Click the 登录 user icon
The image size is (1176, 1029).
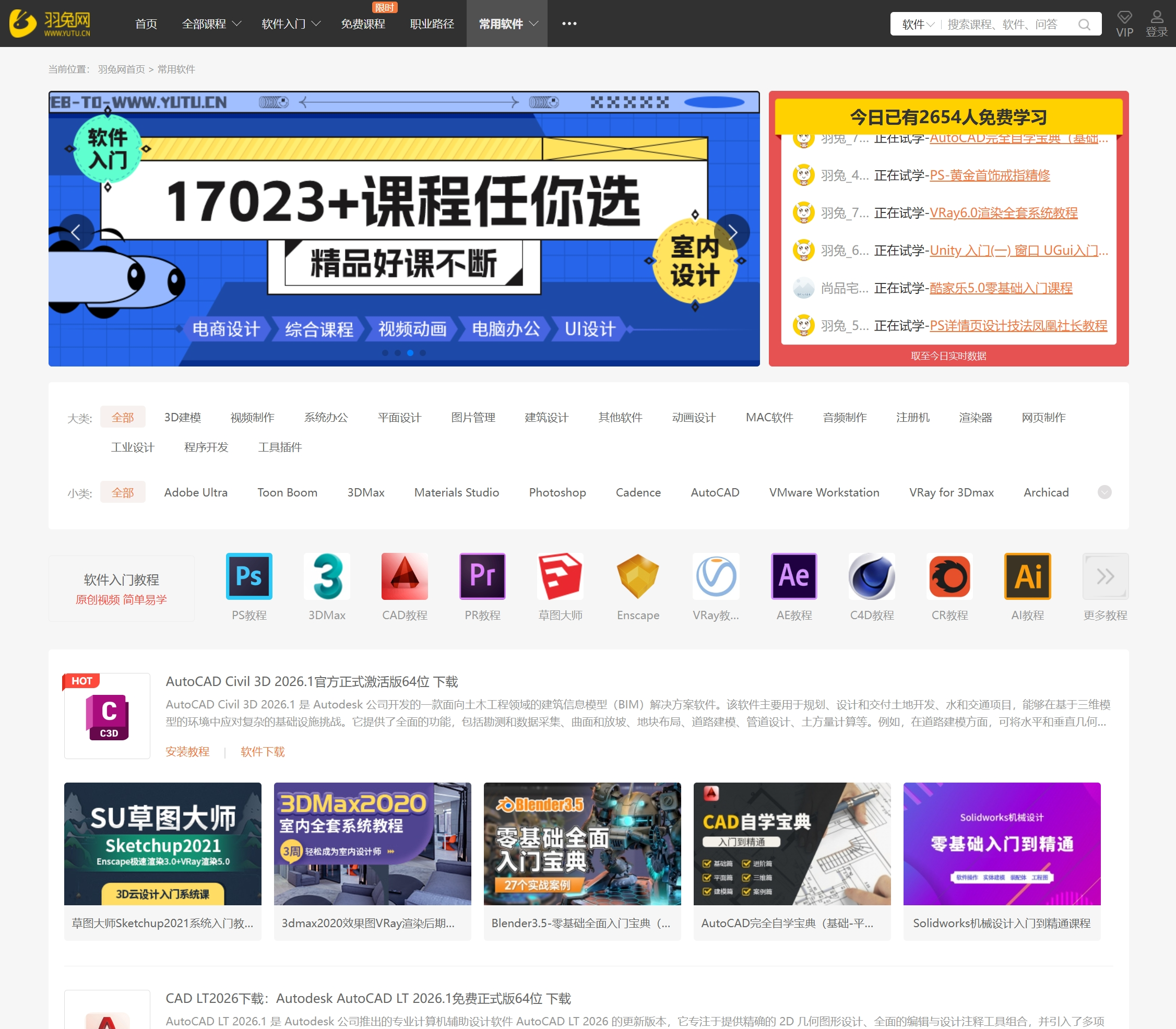tap(1157, 17)
